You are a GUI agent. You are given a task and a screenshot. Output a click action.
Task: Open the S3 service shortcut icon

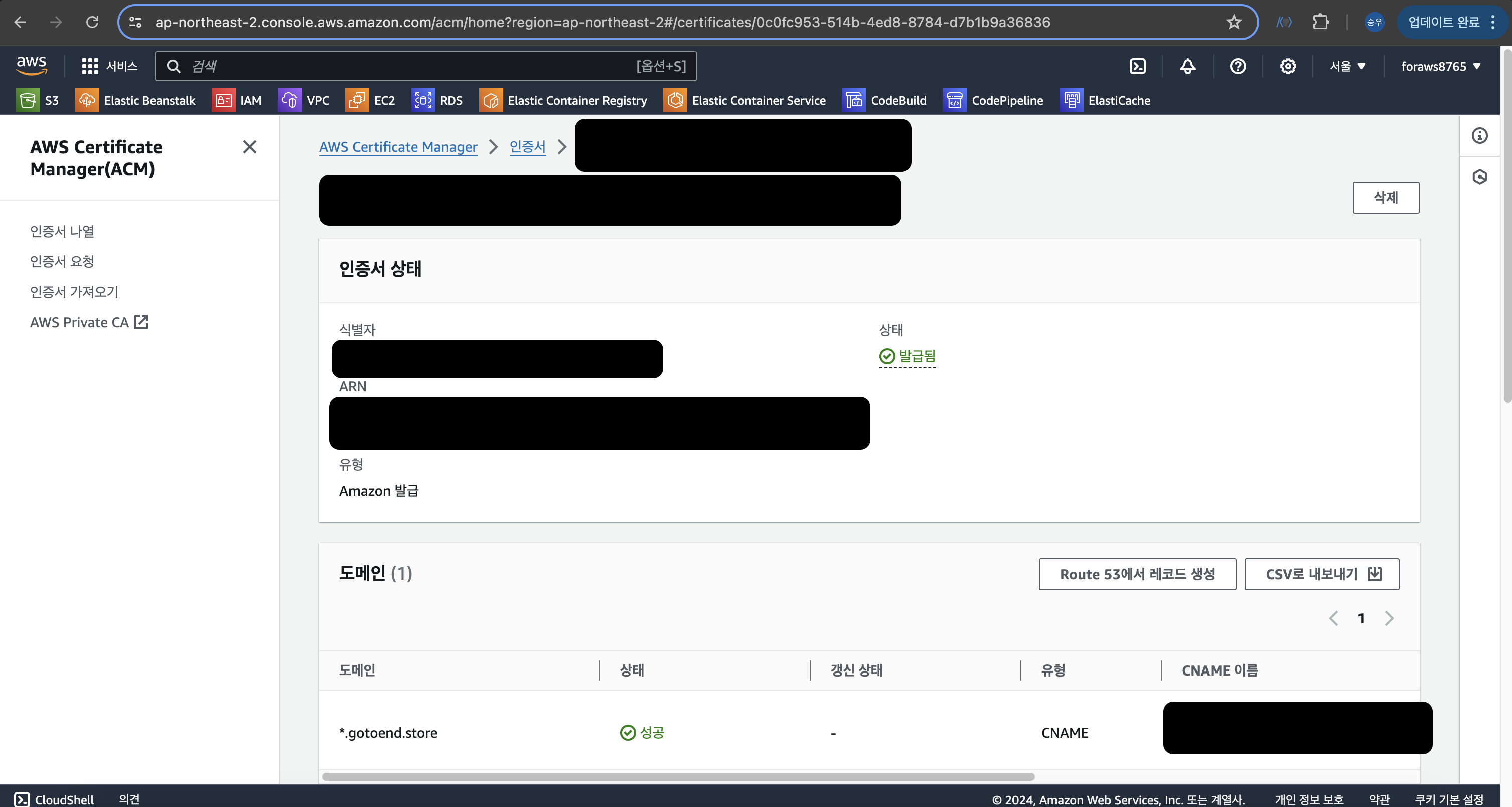pos(28,100)
